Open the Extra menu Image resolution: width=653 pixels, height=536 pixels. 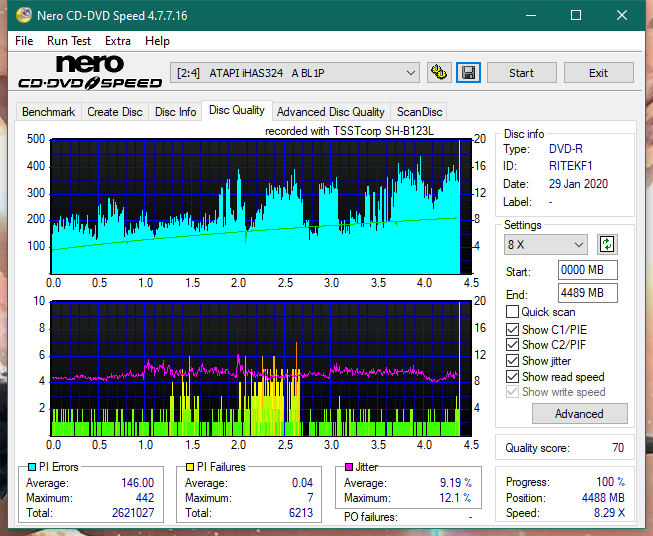click(118, 41)
